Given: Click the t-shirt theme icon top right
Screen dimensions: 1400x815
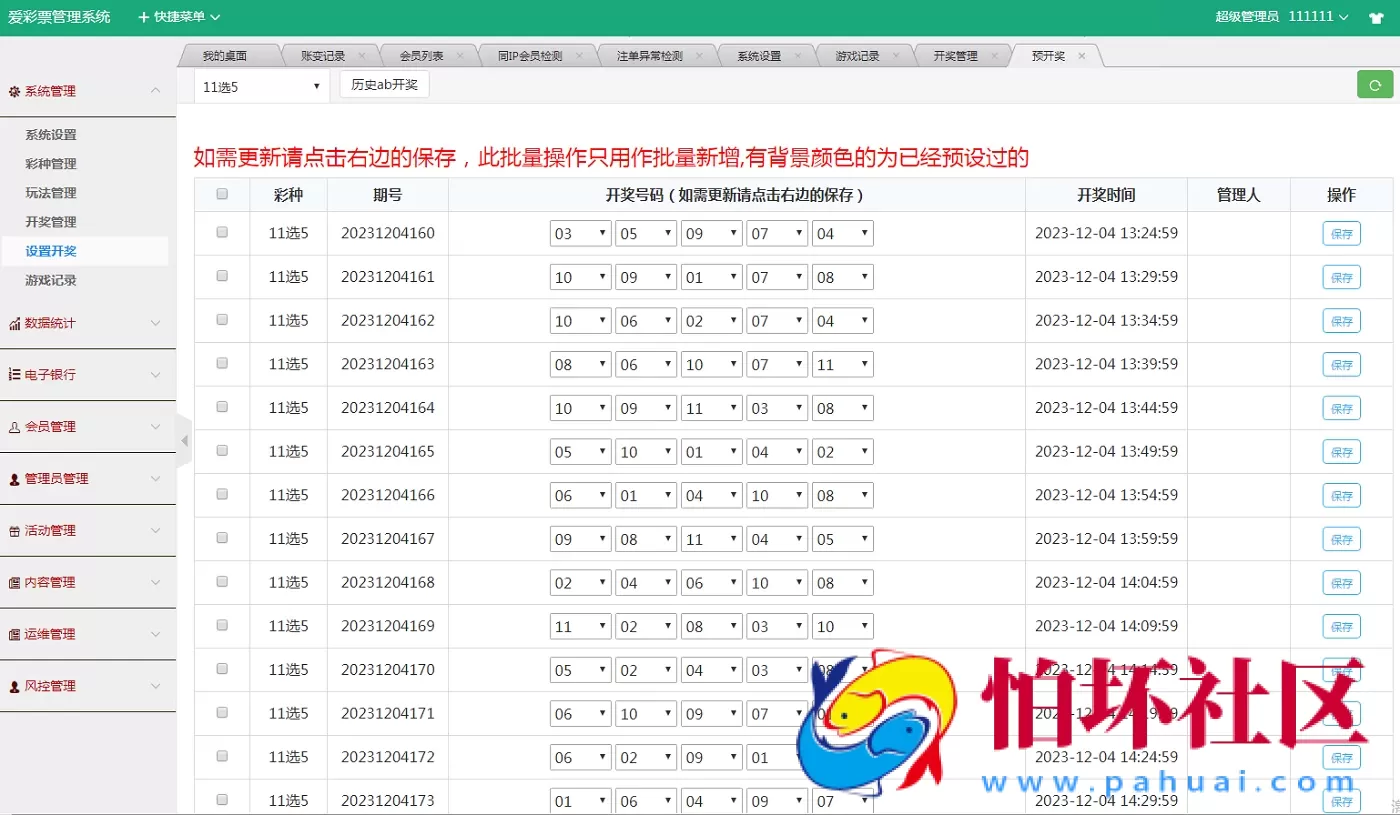Looking at the screenshot, I should (x=1376, y=16).
